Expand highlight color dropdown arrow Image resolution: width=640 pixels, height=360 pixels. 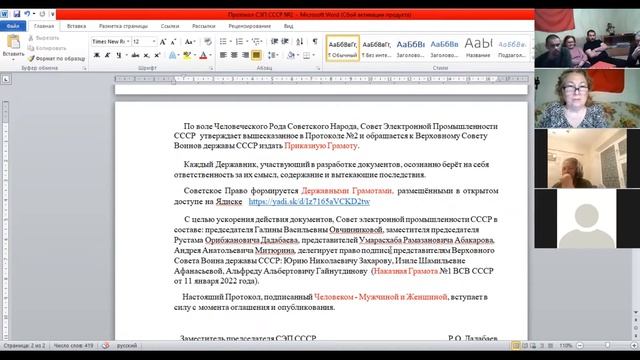(195, 55)
